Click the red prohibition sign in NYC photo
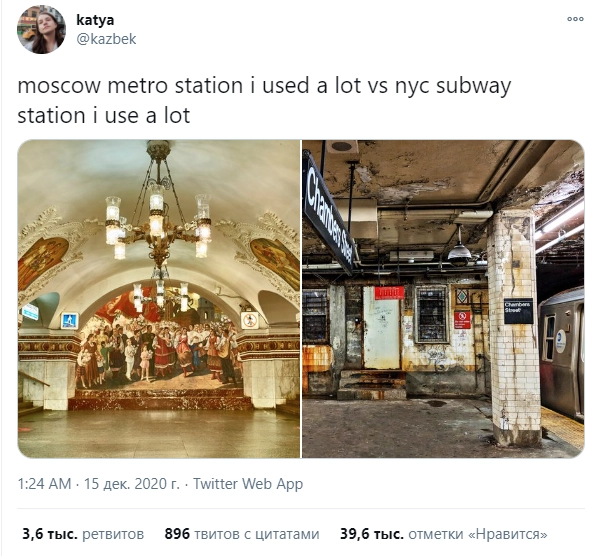The height and width of the screenshot is (556, 594). [x=462, y=320]
